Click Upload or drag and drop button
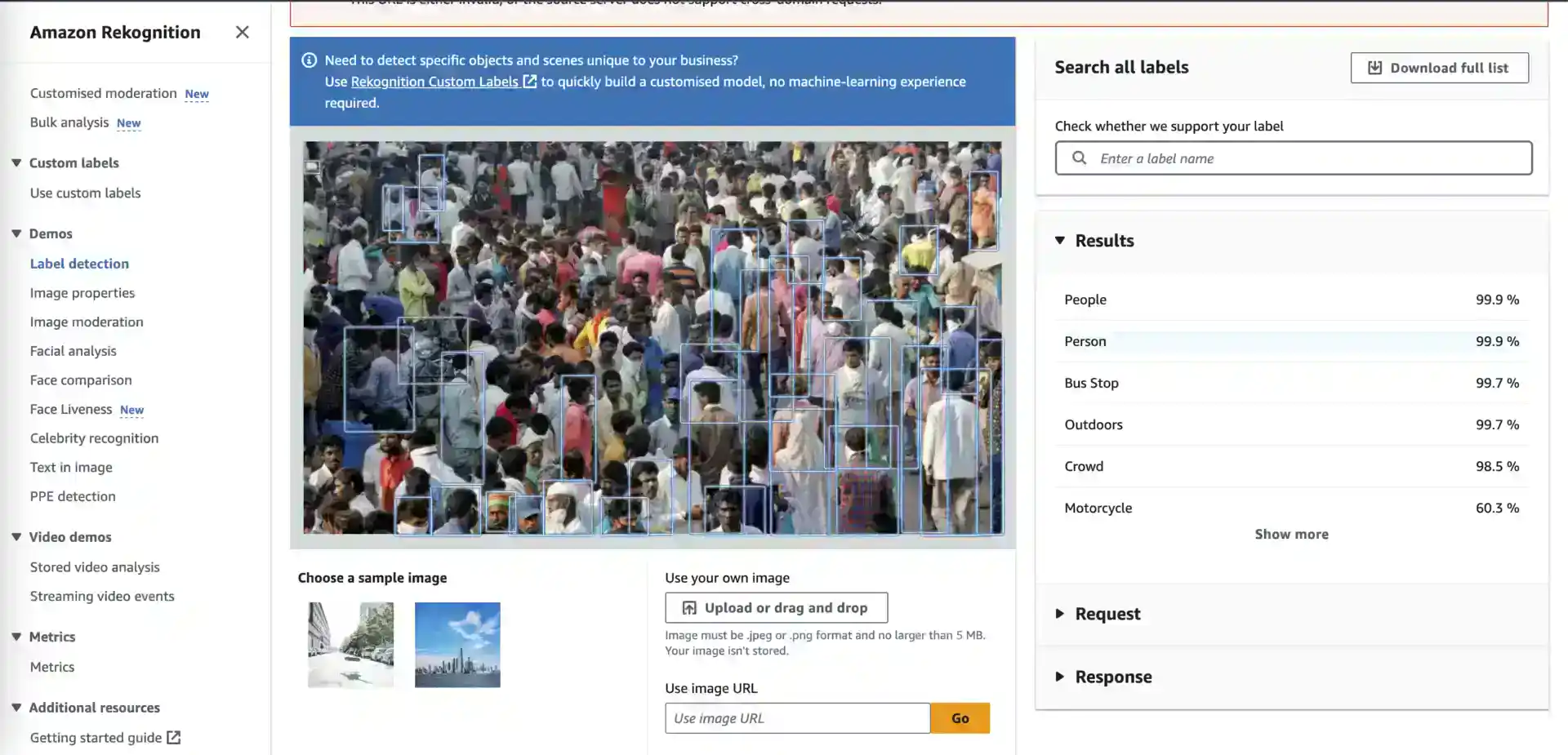This screenshot has width=1568, height=755. click(x=776, y=608)
